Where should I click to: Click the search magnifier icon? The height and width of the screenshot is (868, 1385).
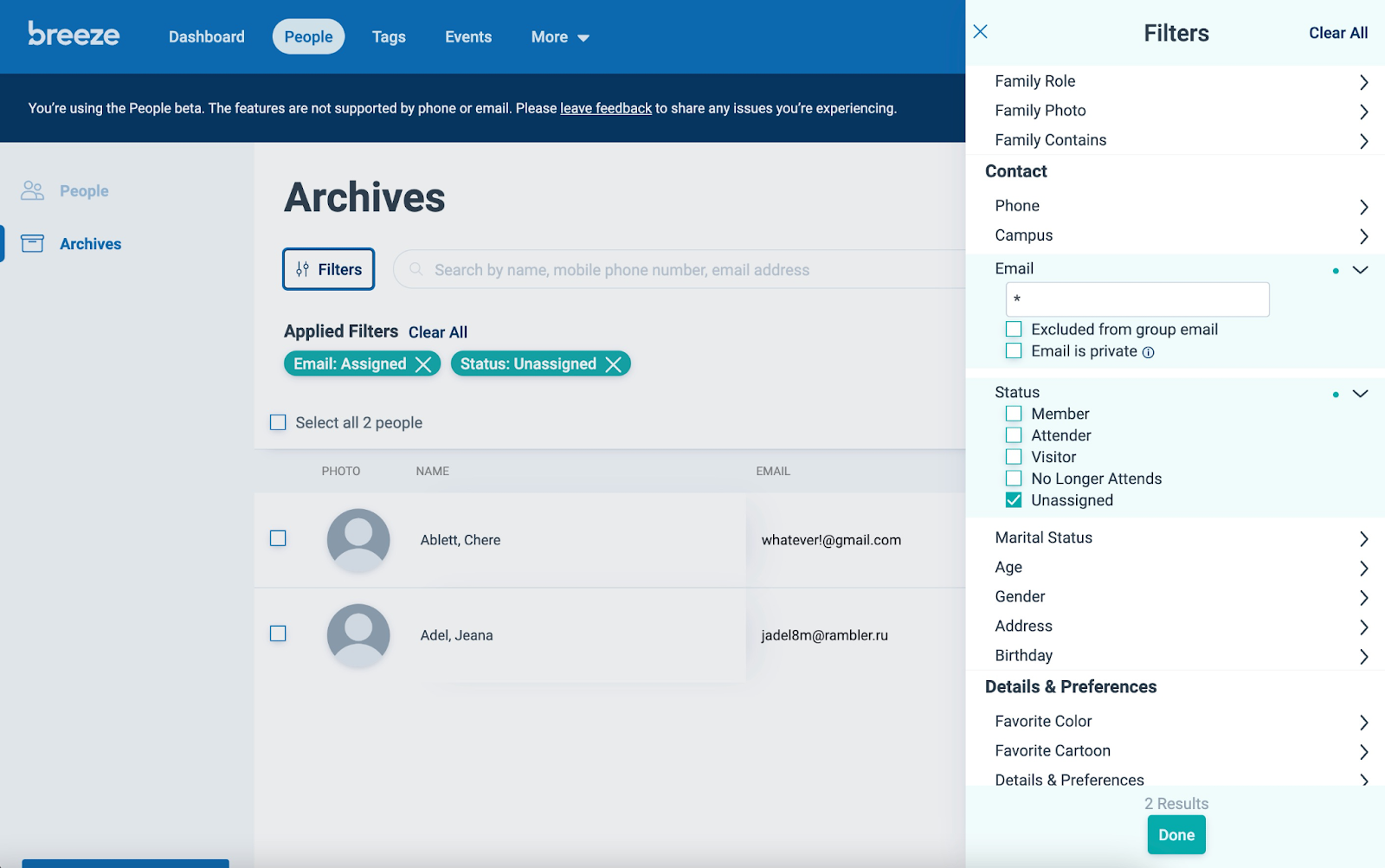click(416, 269)
